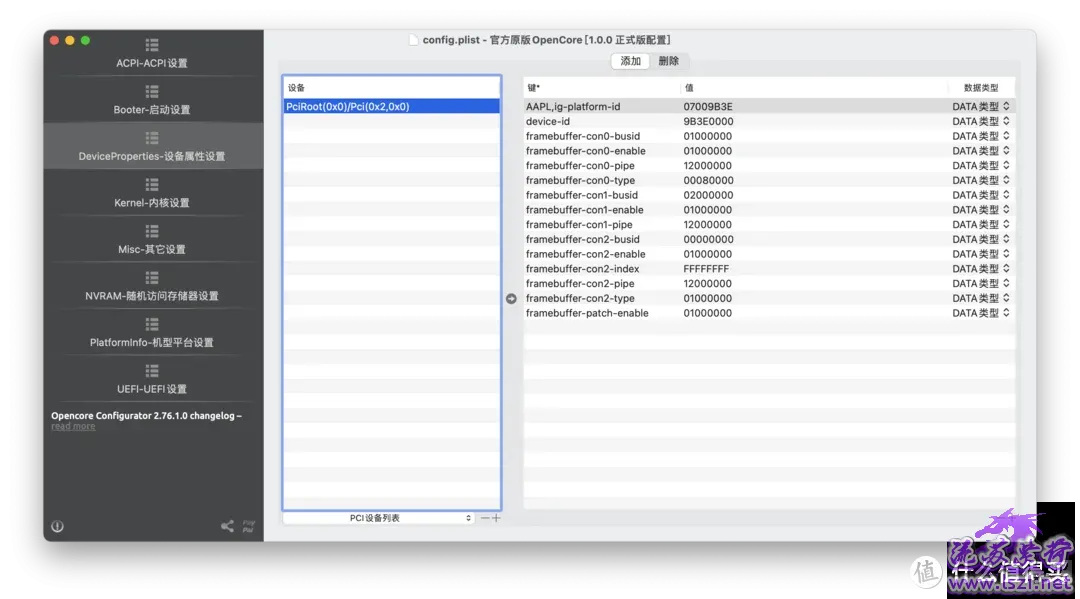Select the framebuffer-patch-enable key

click(x=587, y=313)
